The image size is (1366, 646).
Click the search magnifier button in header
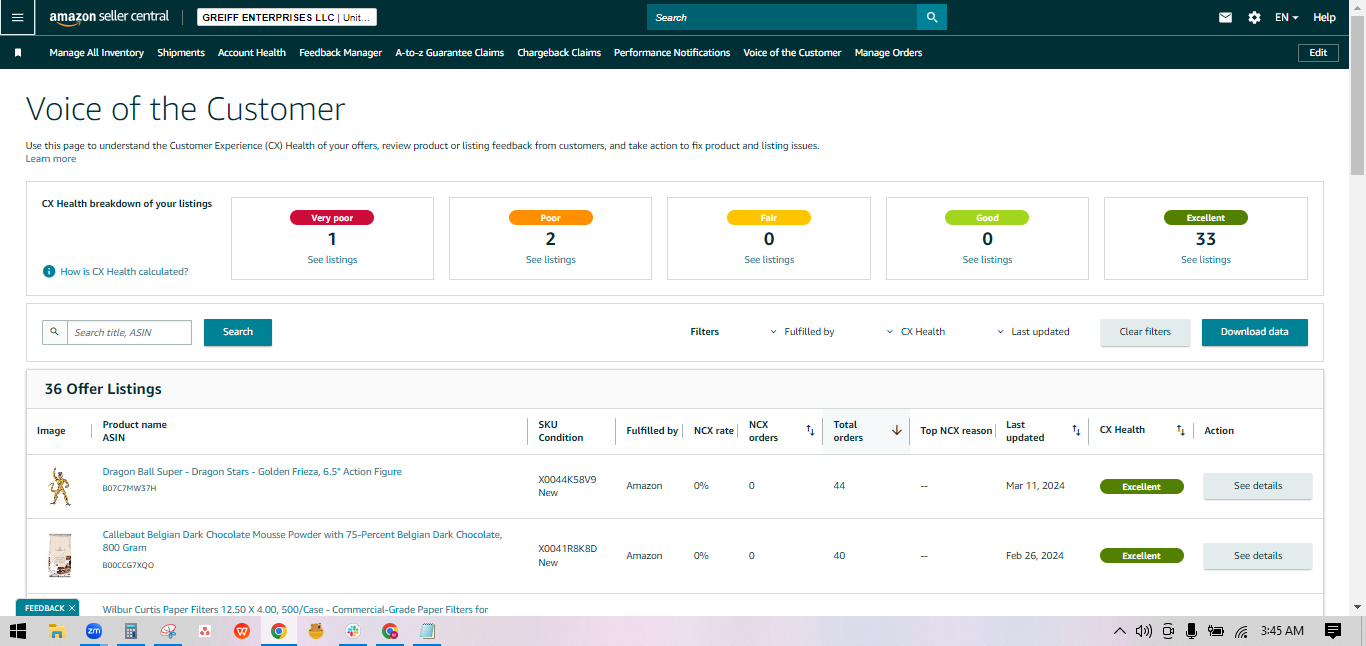pyautogui.click(x=932, y=17)
